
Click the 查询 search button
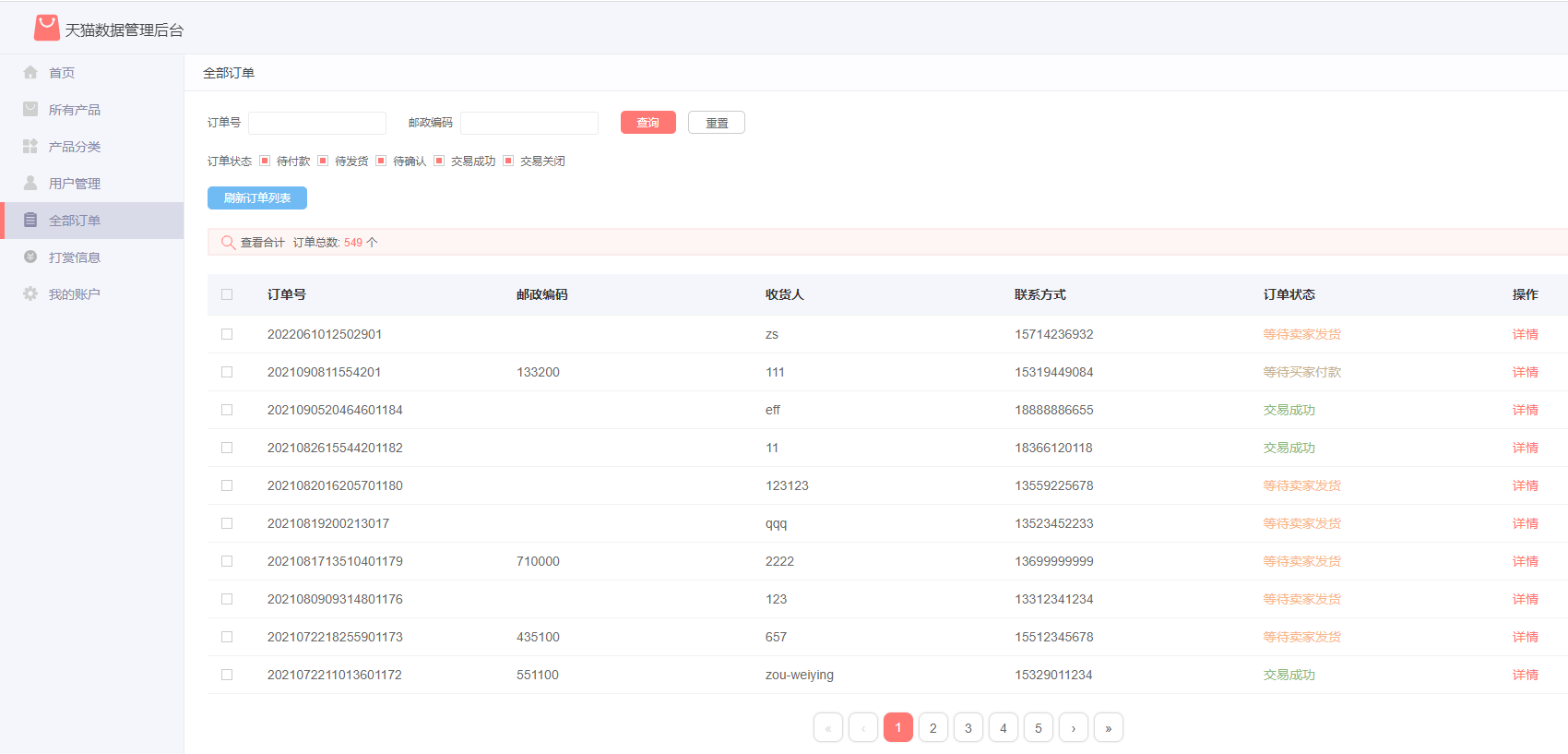pyautogui.click(x=648, y=122)
